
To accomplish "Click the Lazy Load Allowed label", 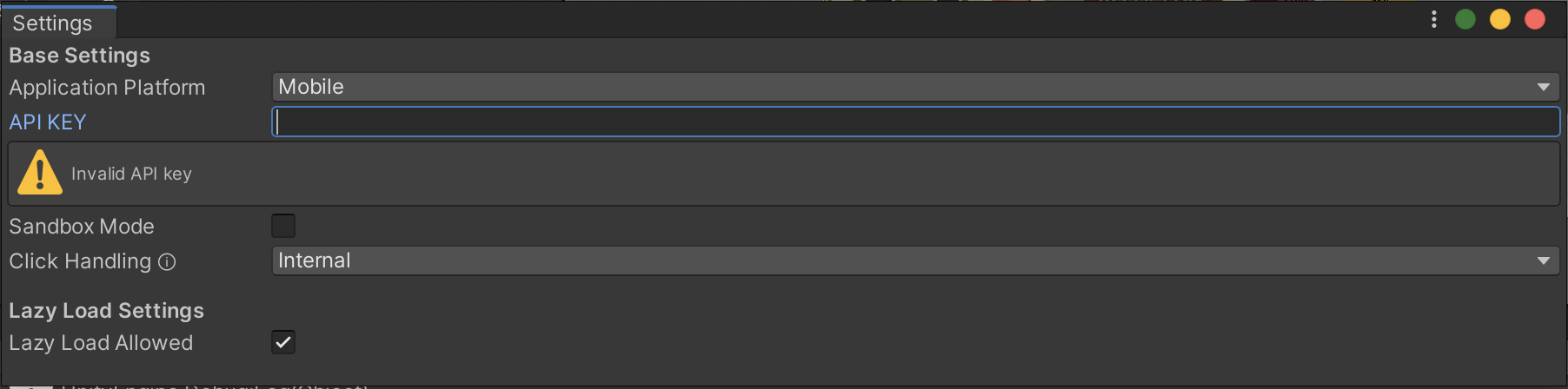I will pos(101,343).
